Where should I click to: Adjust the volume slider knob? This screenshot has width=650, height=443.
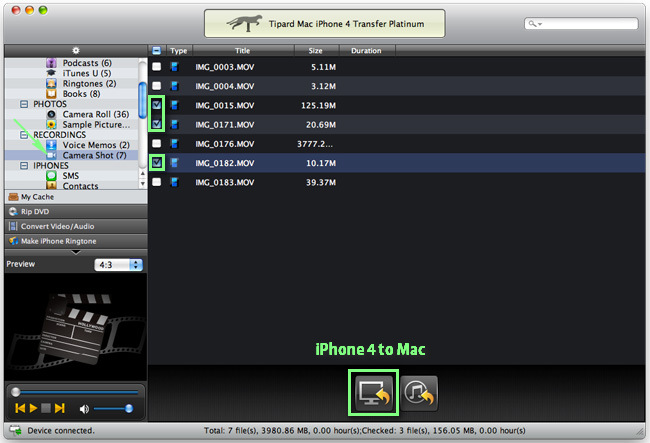129,409
